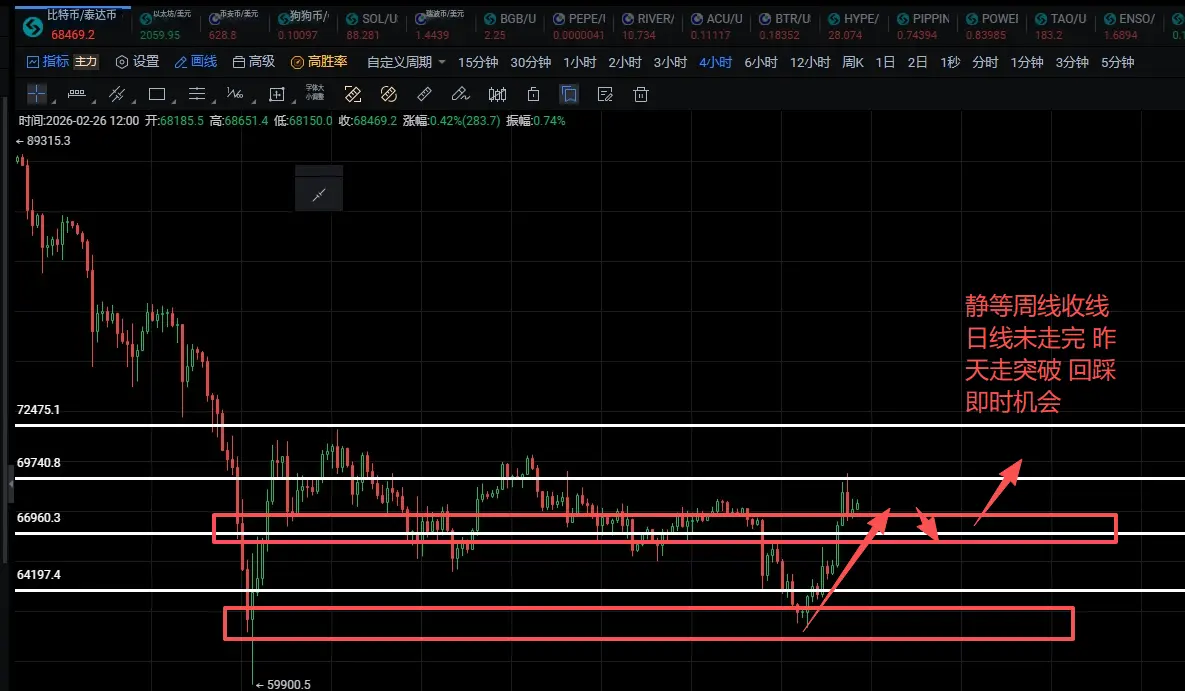Open the ACU/U ticker tab
The width and height of the screenshot is (1185, 691).
tap(716, 24)
